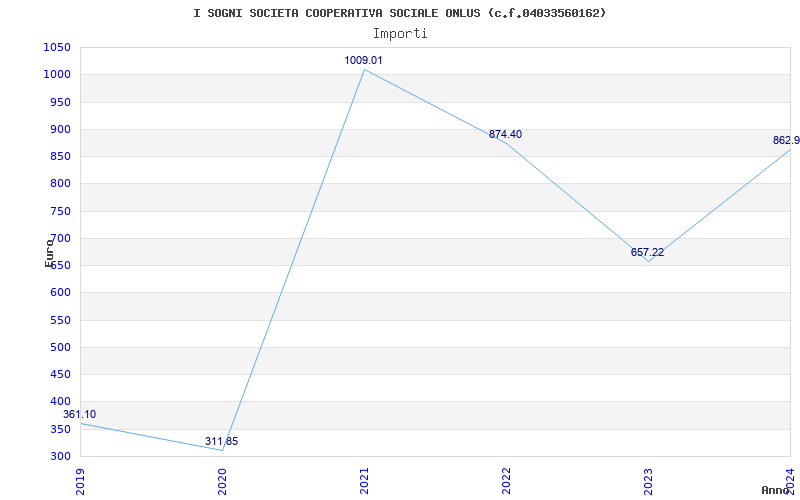Click y-axis value 350

pyautogui.click(x=60, y=429)
